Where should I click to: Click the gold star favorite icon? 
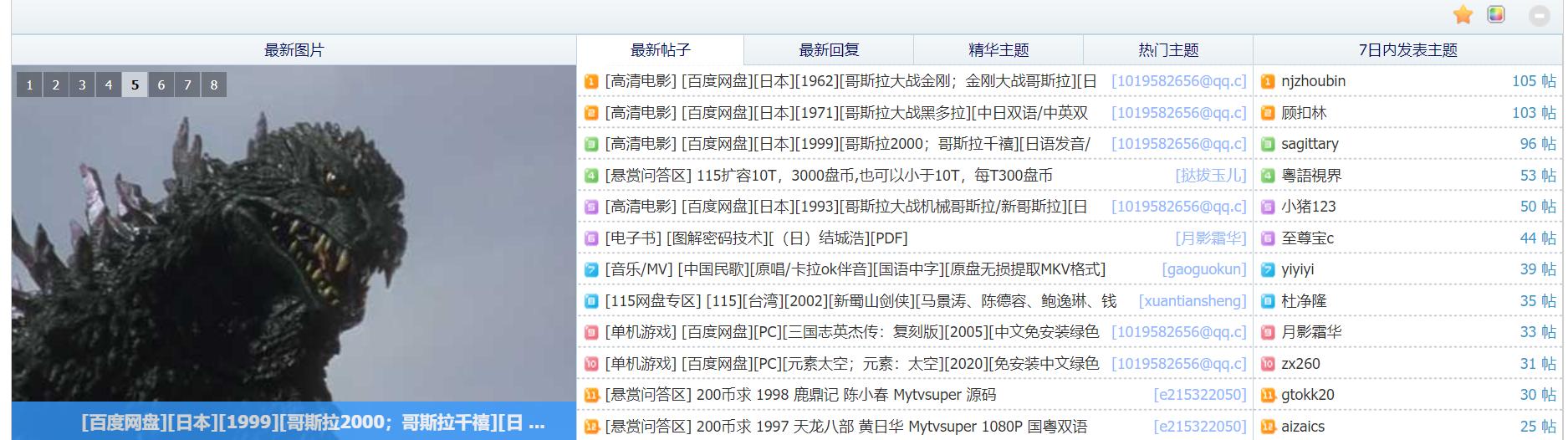click(x=1463, y=14)
